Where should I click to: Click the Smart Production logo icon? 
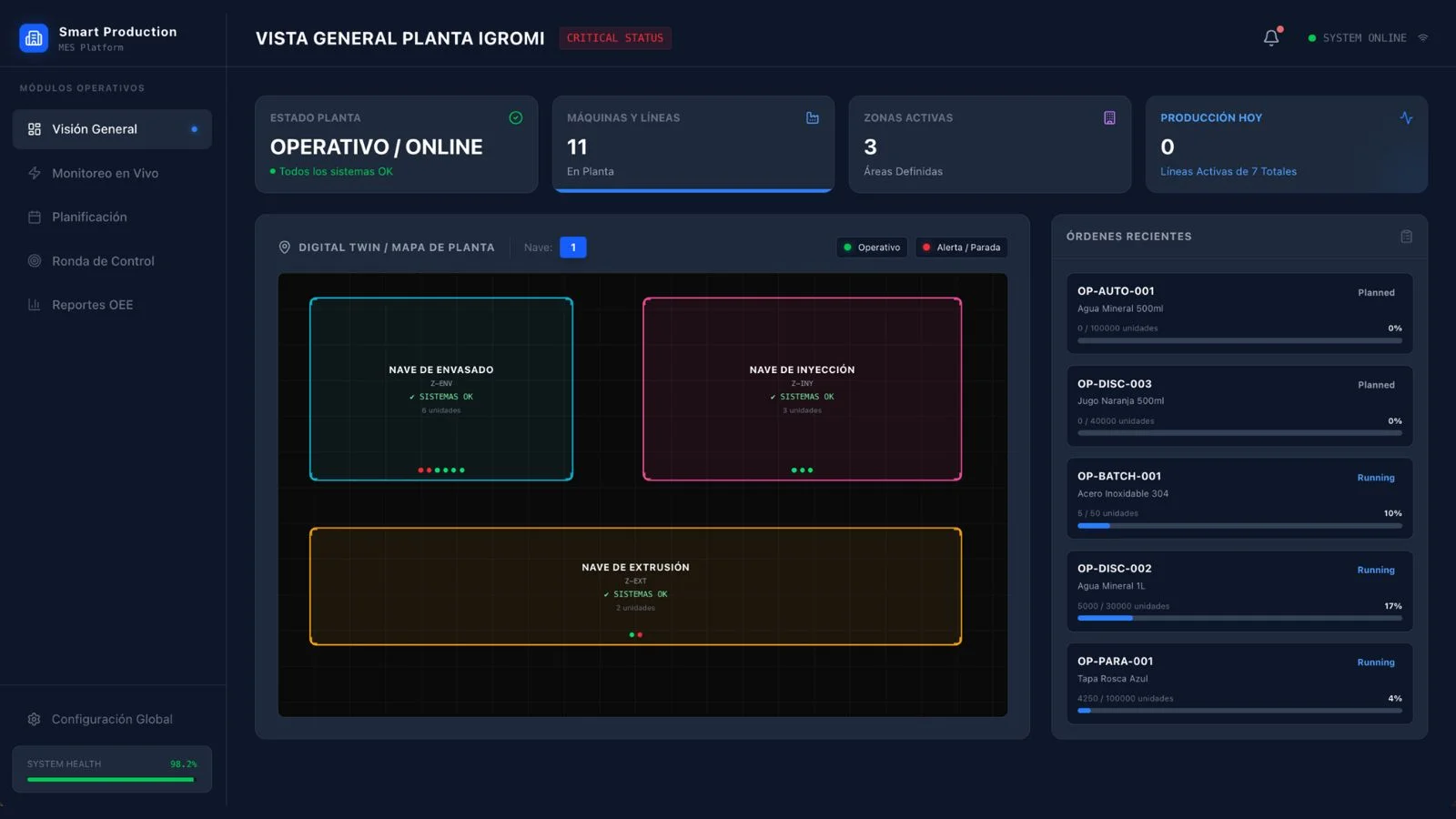(34, 38)
